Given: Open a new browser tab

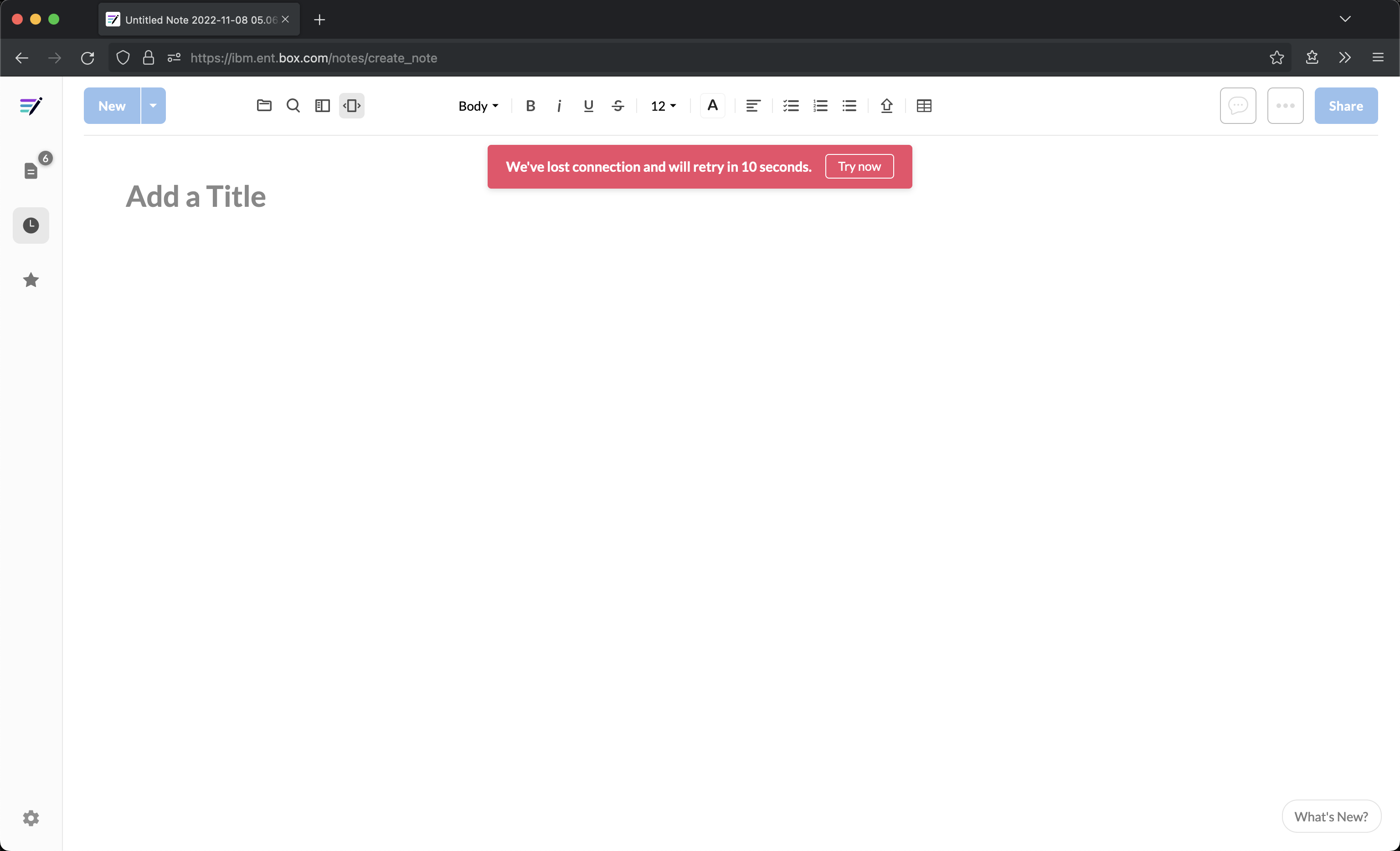Looking at the screenshot, I should coord(319,20).
